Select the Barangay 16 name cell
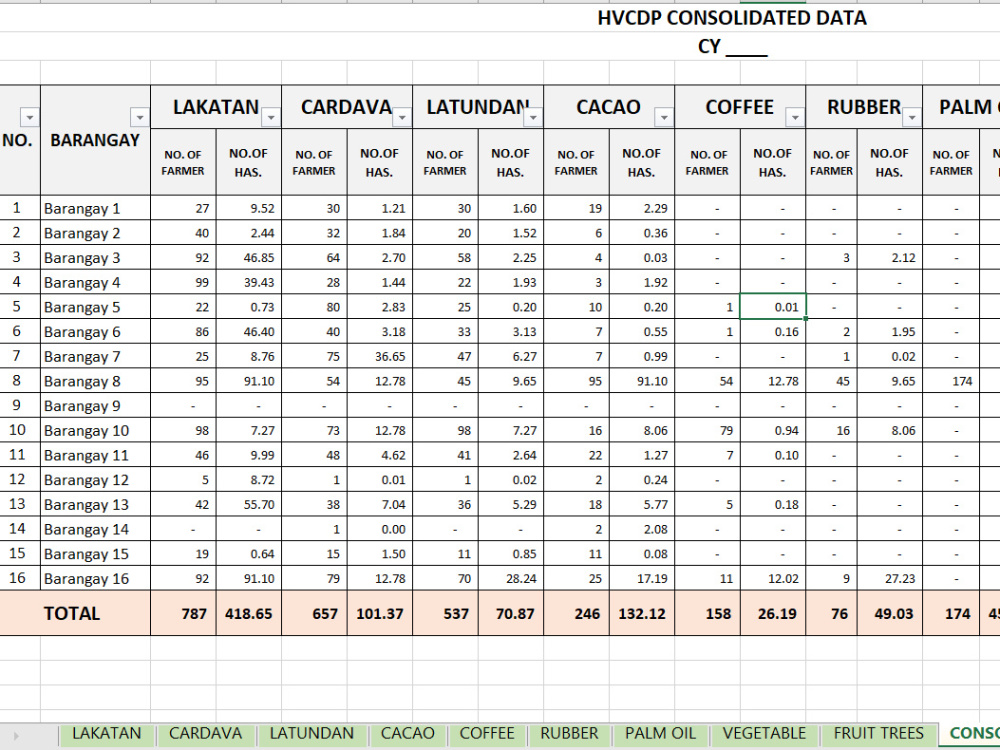Viewport: 1000px width, 750px height. click(96, 578)
